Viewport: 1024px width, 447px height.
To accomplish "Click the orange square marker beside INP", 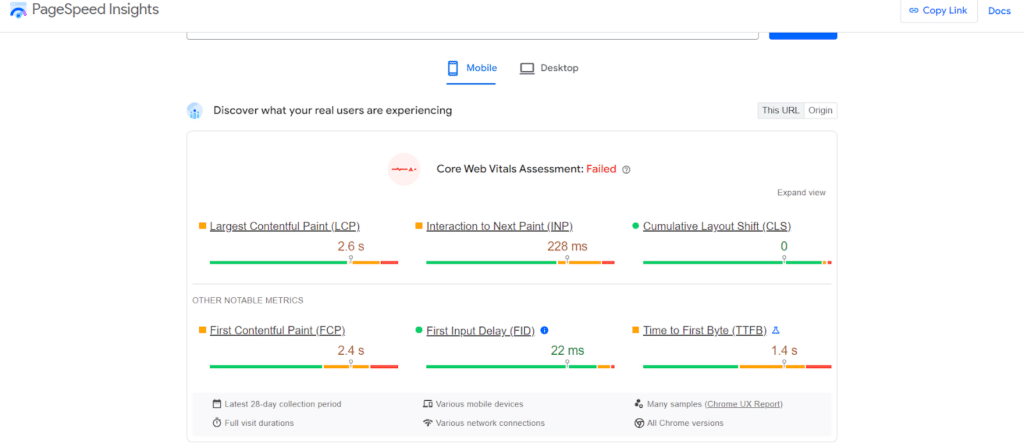I will point(419,226).
